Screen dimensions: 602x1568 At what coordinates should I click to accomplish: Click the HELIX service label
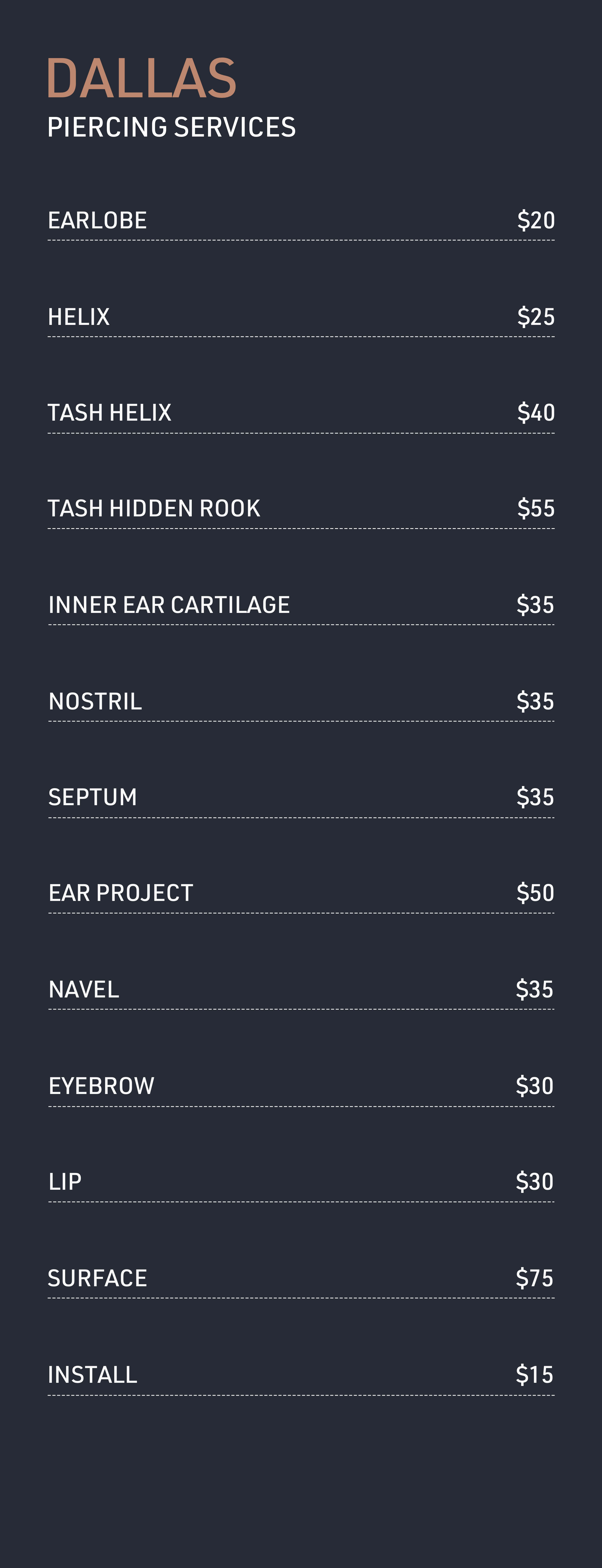coord(78,317)
